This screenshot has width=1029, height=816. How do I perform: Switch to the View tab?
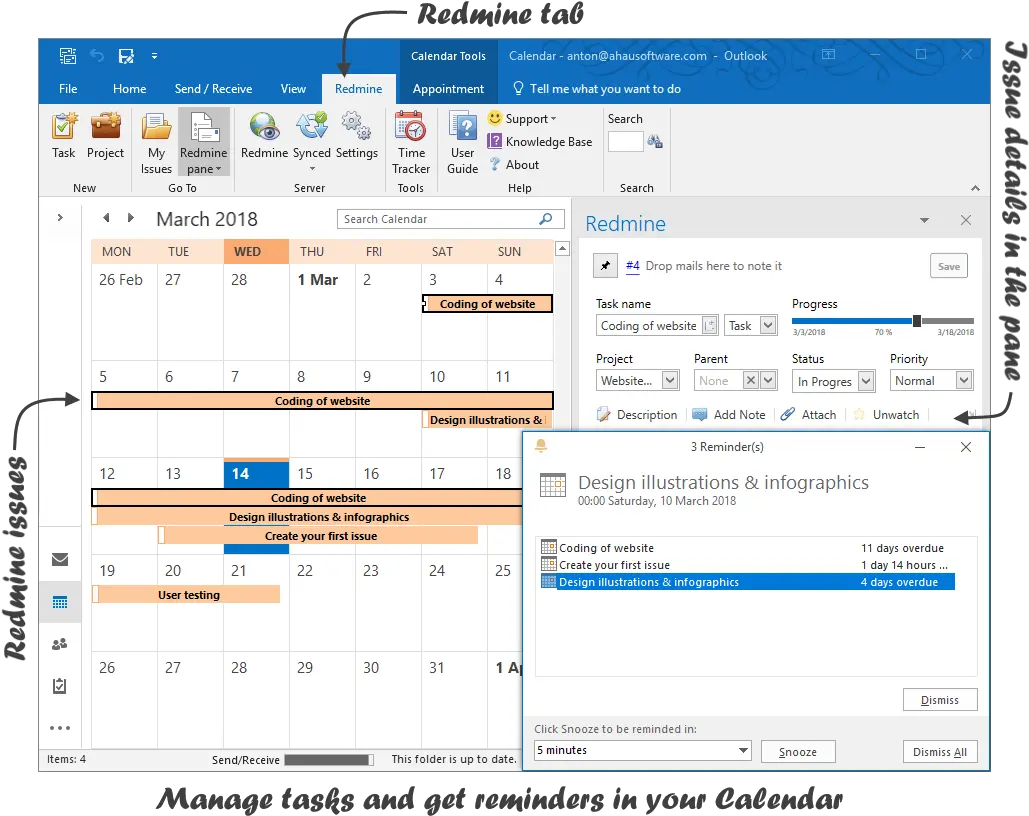[x=293, y=89]
